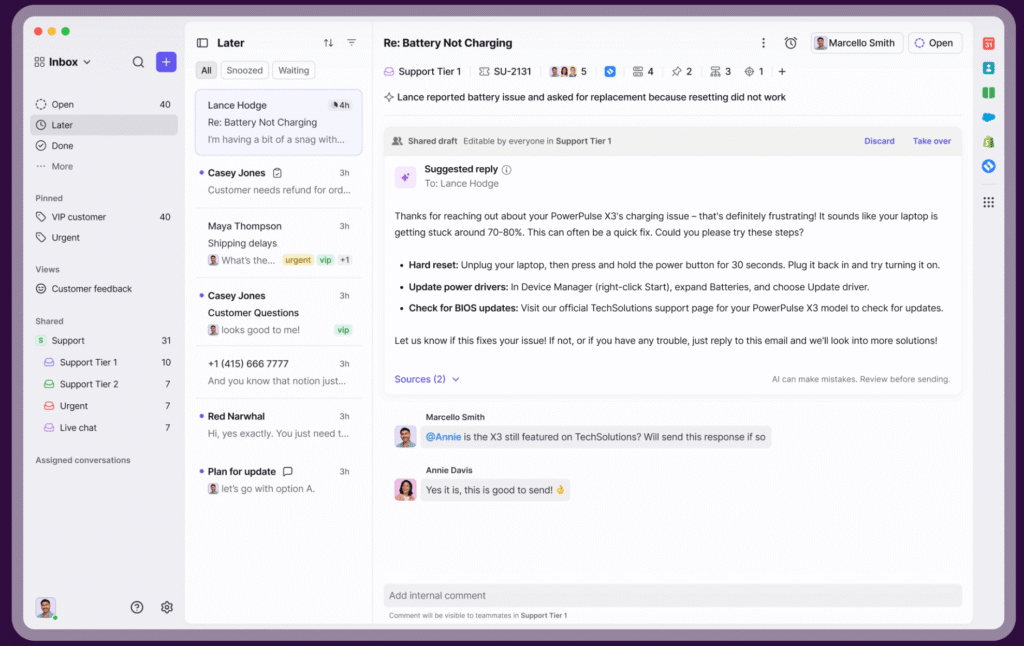Select the Waiting filter tab
The width and height of the screenshot is (1024, 646).
(x=293, y=70)
